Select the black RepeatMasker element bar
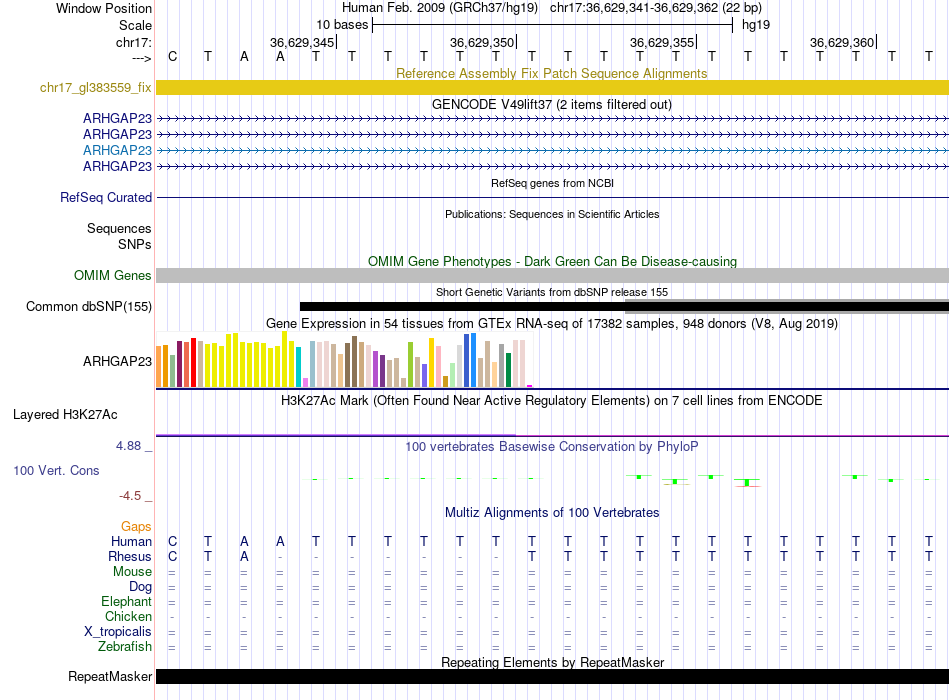 (552, 677)
